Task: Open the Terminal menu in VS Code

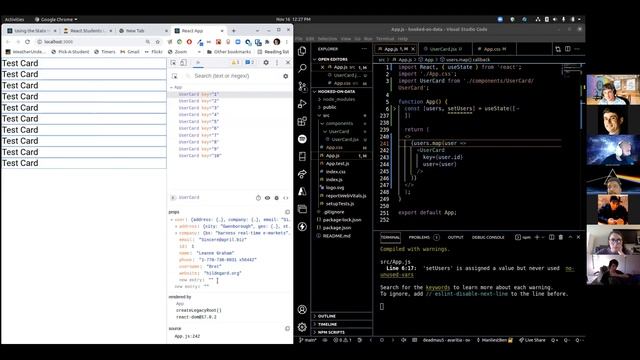Action: [x=385, y=39]
